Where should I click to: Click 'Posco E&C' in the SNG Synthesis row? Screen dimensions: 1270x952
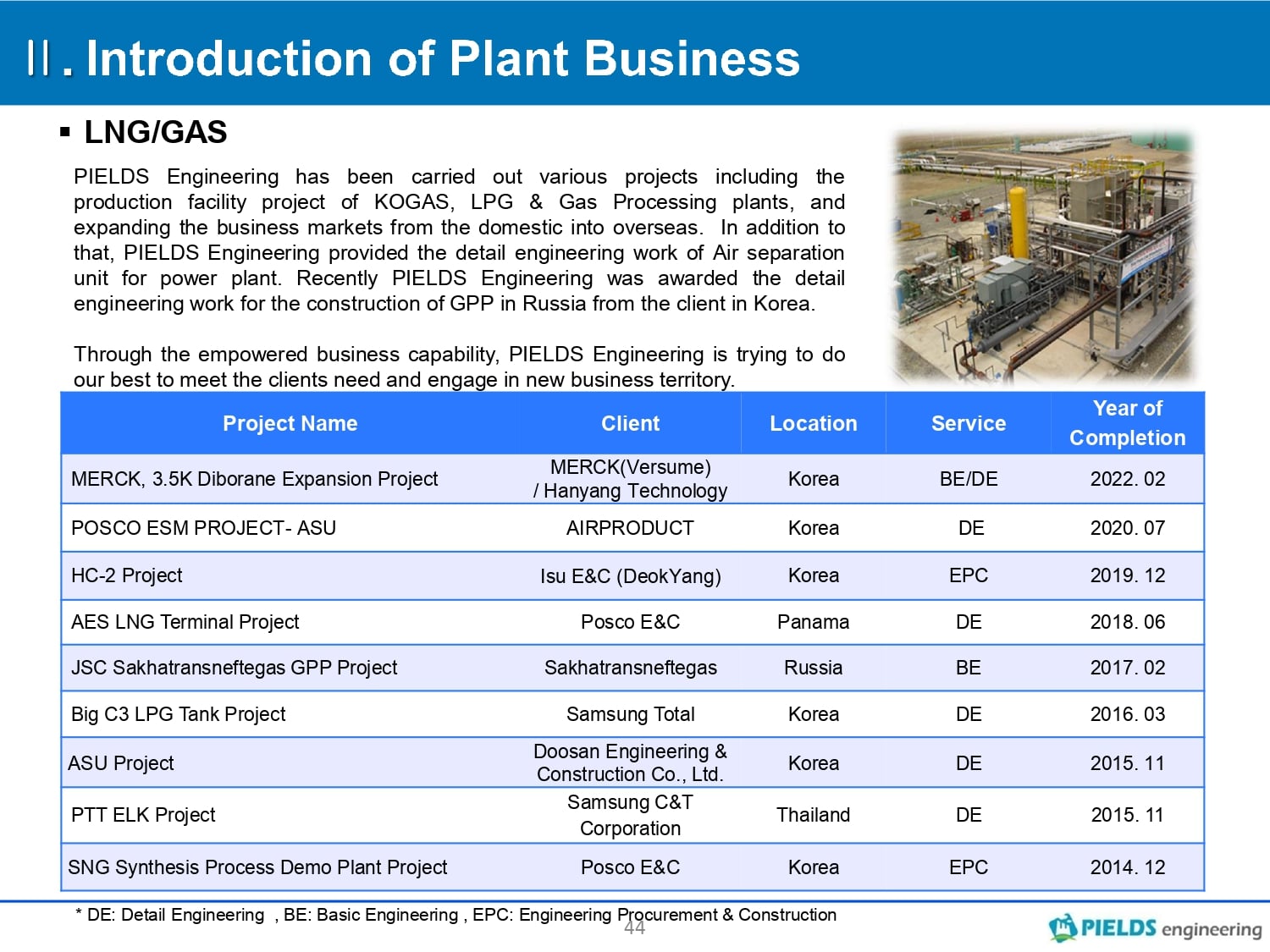coord(630,867)
